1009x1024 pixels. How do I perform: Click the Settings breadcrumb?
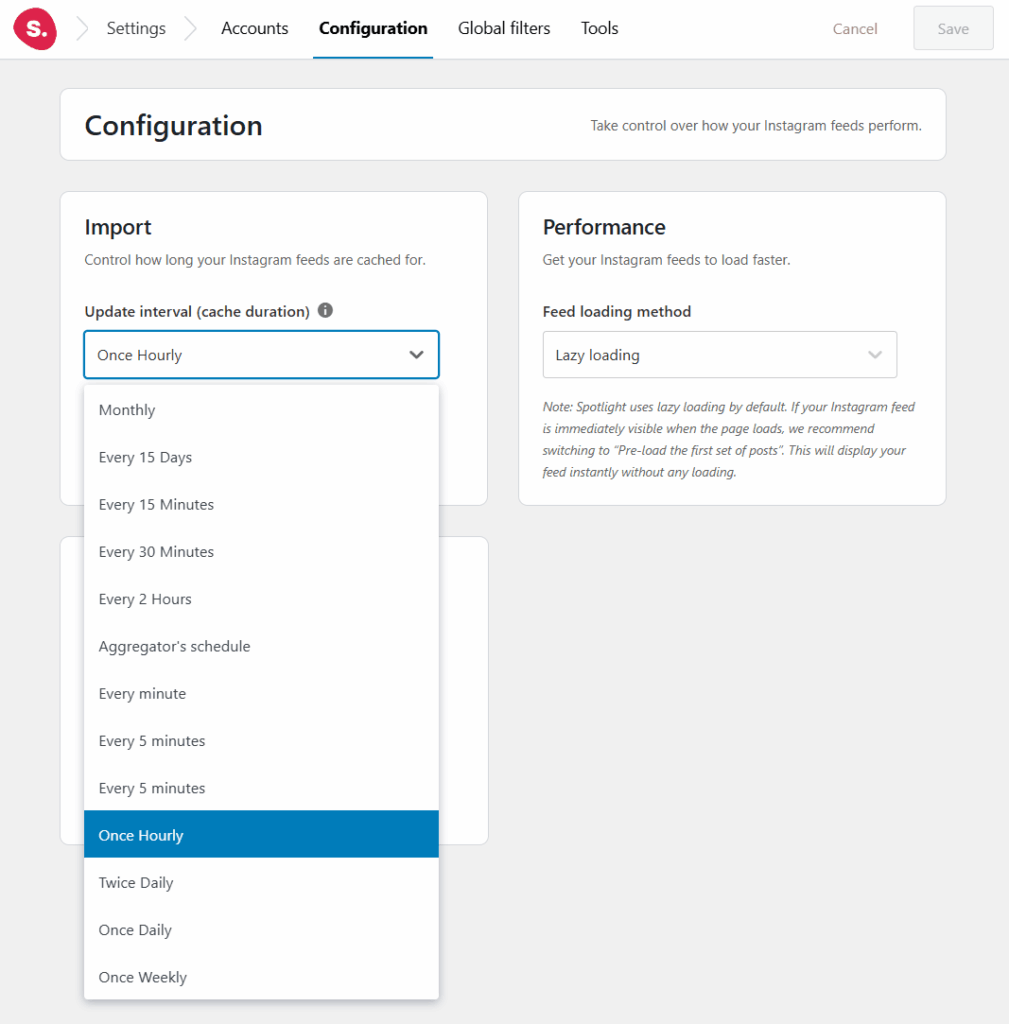[x=136, y=29]
